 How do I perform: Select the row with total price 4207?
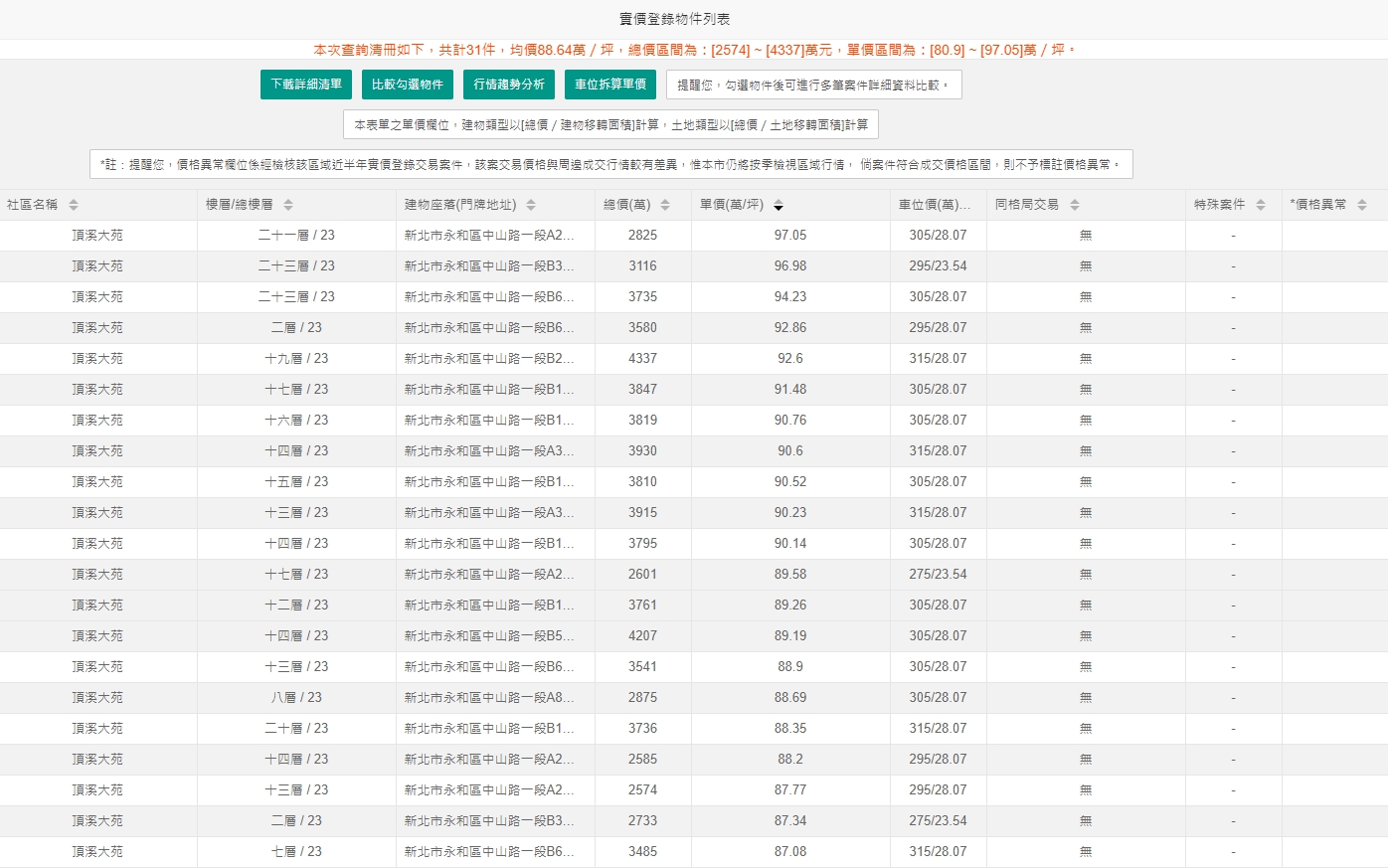point(642,635)
